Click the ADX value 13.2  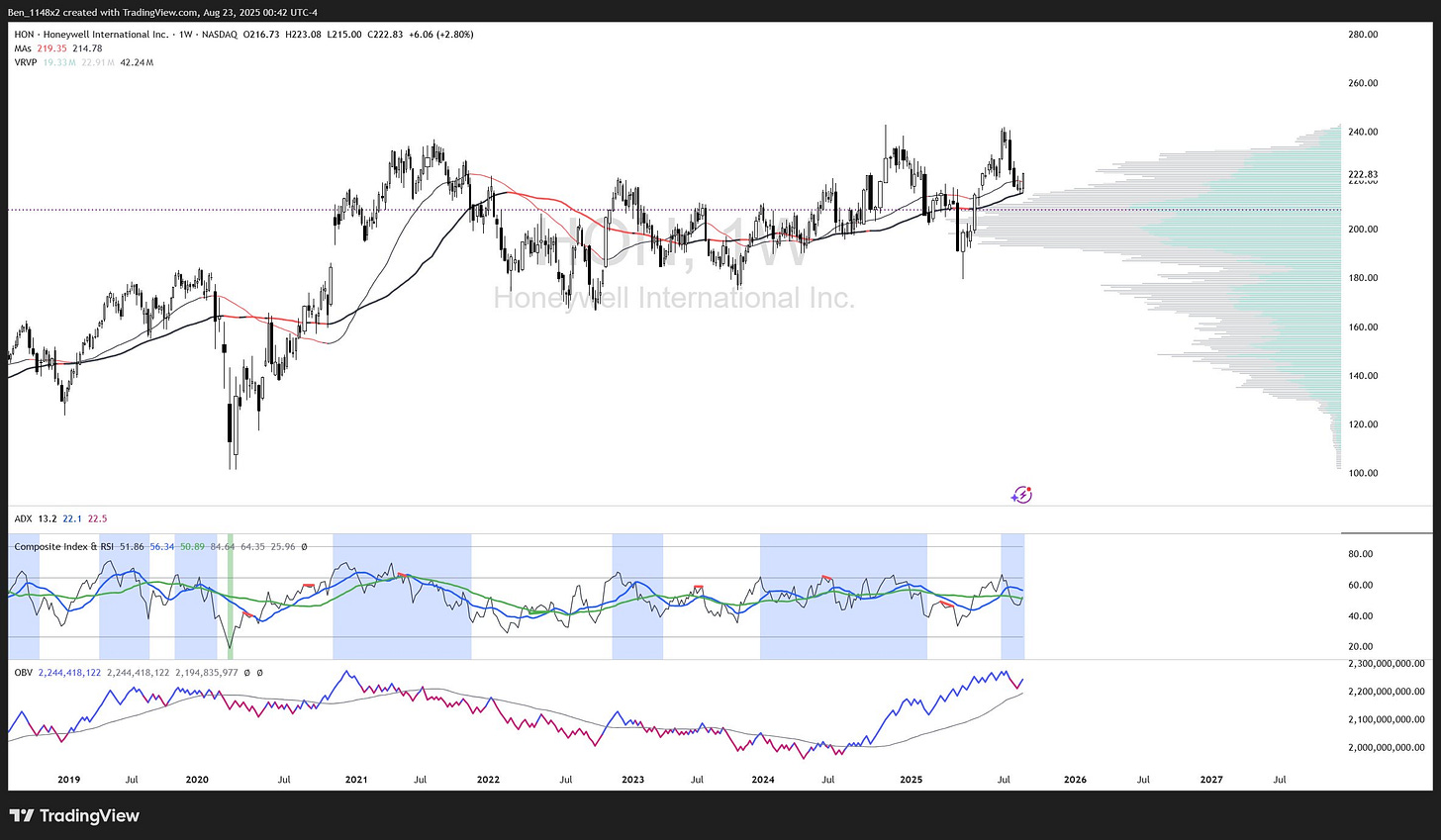point(48,518)
